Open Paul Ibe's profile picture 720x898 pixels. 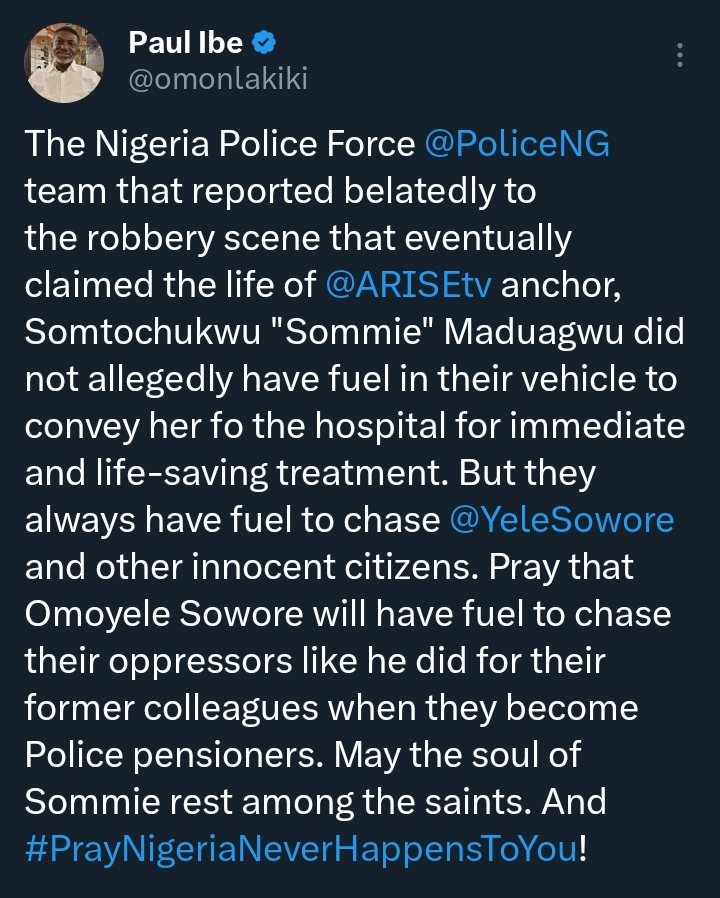(x=65, y=62)
